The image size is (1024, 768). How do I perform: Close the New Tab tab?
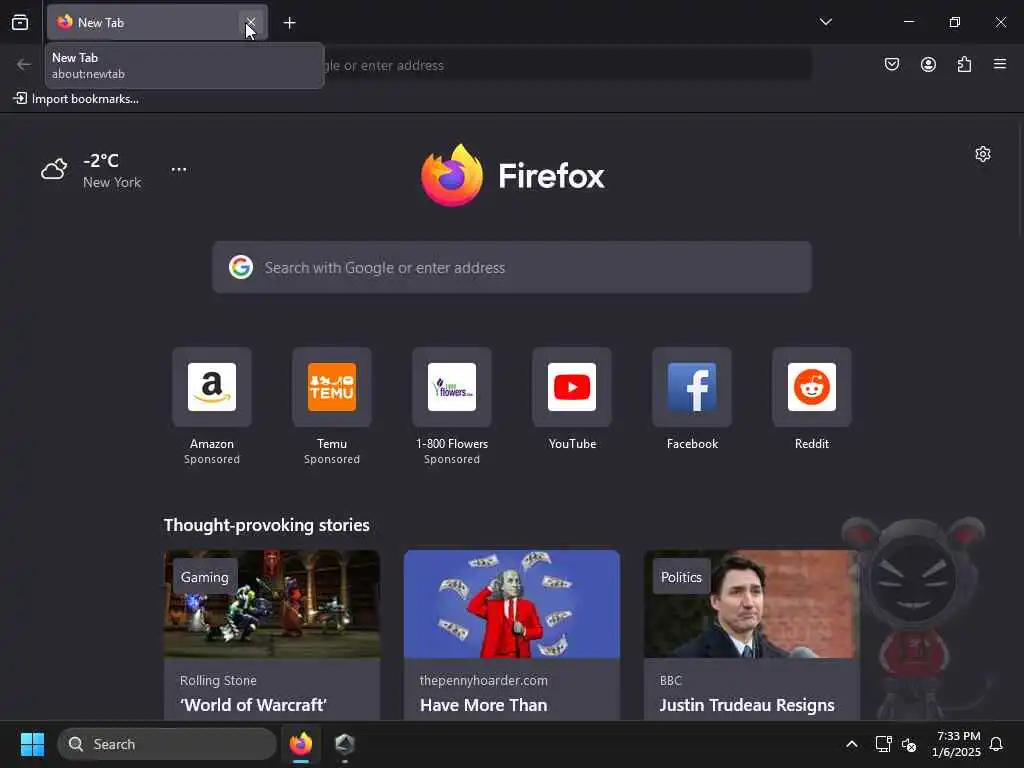[251, 23]
